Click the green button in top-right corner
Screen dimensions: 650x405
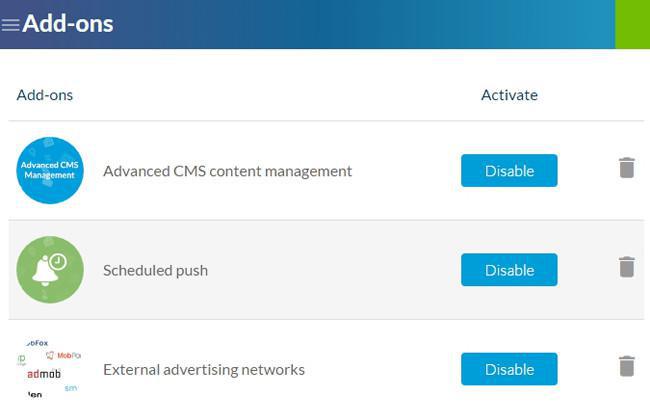(x=632, y=24)
